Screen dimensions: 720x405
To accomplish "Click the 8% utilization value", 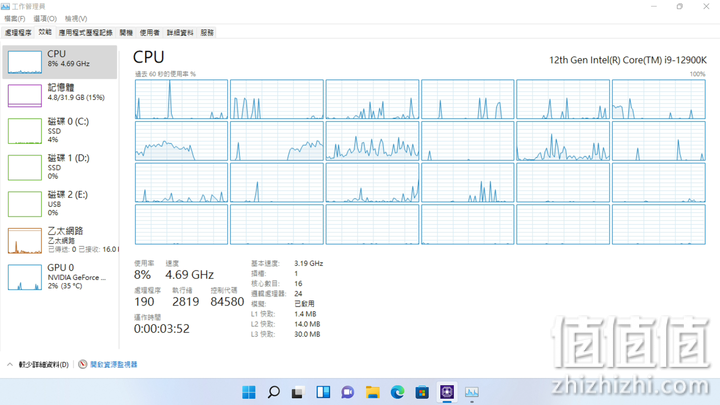I will pyautogui.click(x=142, y=275).
